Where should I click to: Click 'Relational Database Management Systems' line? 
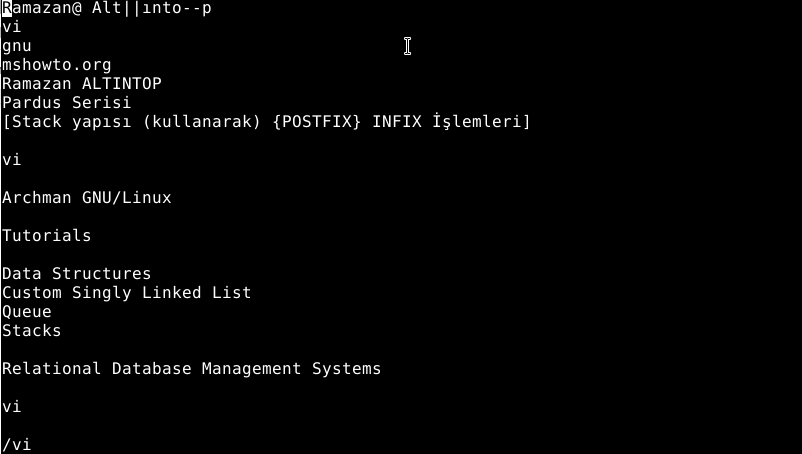192,369
